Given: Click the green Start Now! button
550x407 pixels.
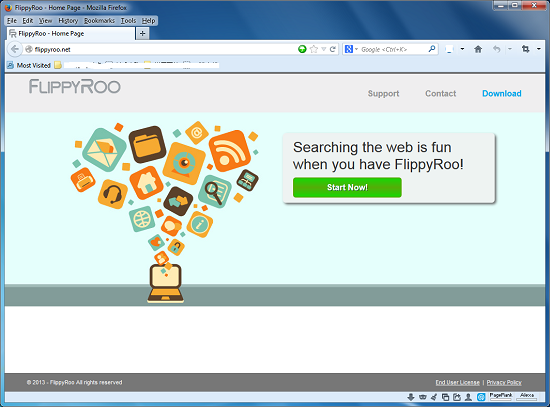Looking at the screenshot, I should 347,187.
